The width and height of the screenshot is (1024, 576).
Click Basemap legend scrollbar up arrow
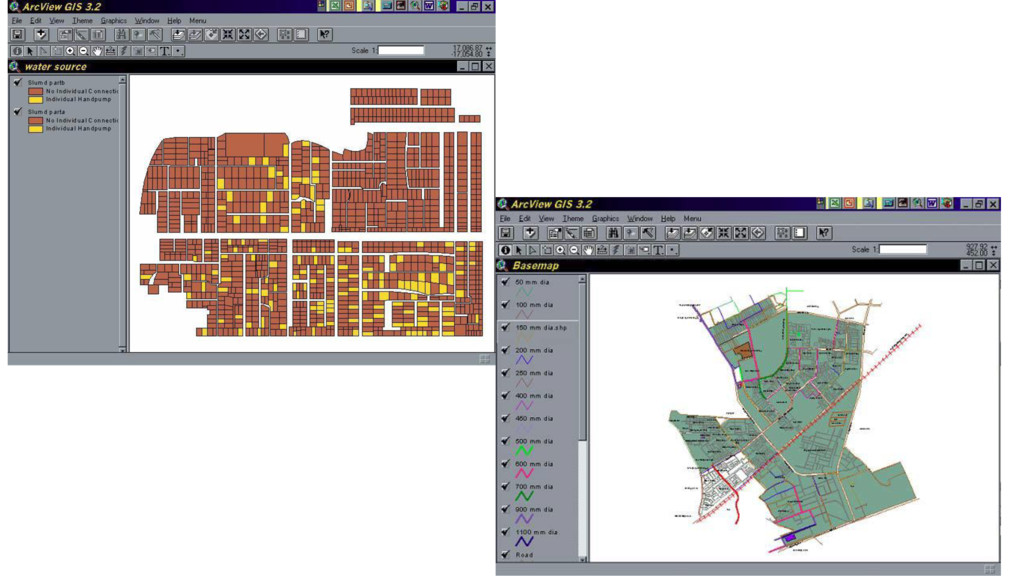point(582,280)
